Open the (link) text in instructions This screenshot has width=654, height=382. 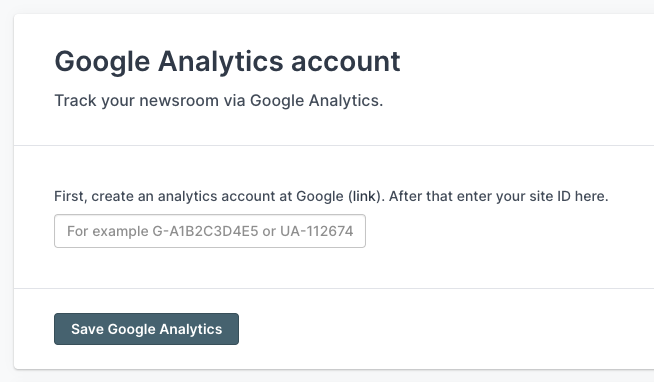pos(364,196)
